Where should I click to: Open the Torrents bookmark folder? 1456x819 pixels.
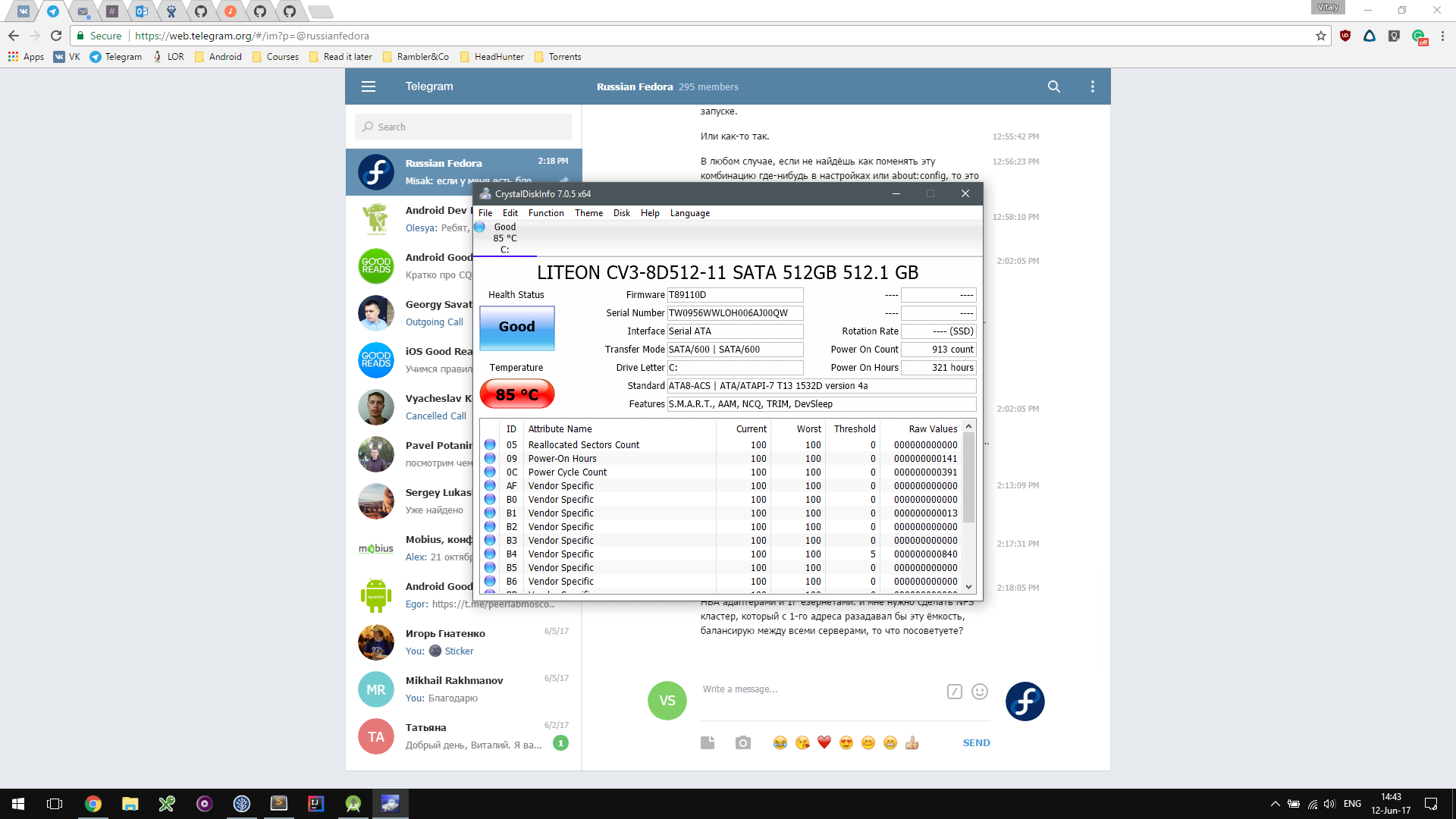click(x=557, y=57)
